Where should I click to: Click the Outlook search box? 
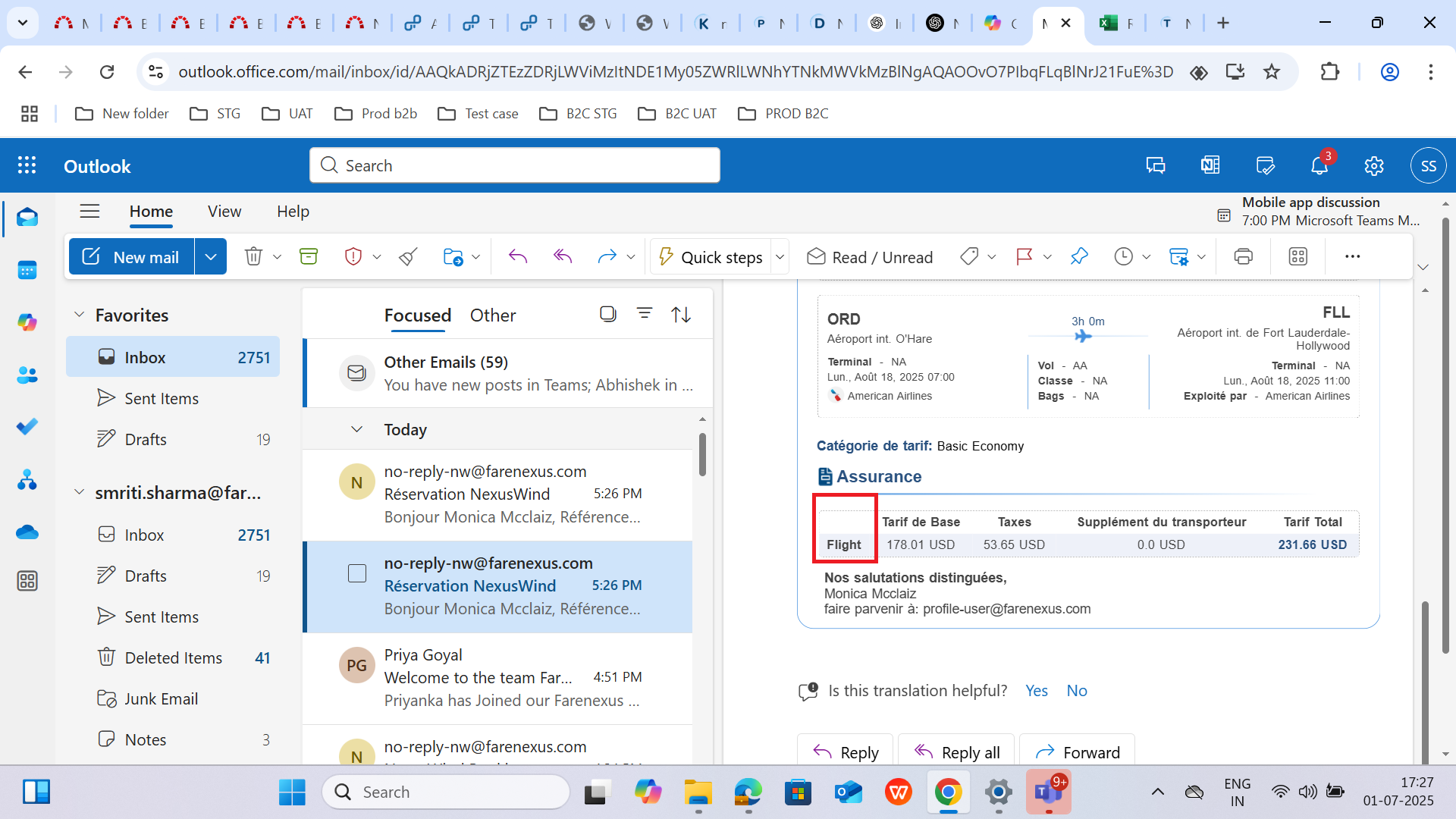click(515, 165)
